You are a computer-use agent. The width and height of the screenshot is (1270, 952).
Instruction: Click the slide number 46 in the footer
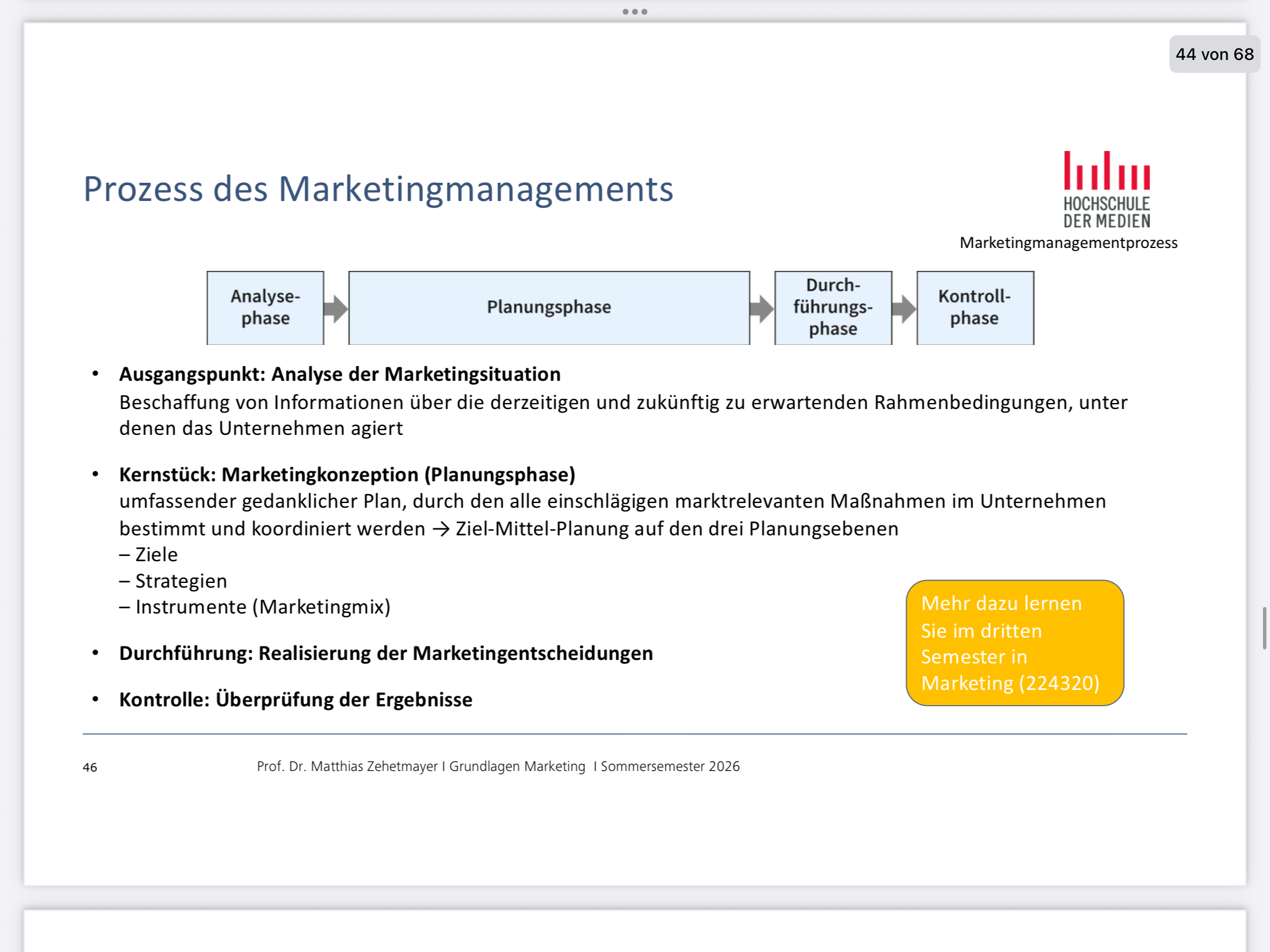pyautogui.click(x=90, y=767)
